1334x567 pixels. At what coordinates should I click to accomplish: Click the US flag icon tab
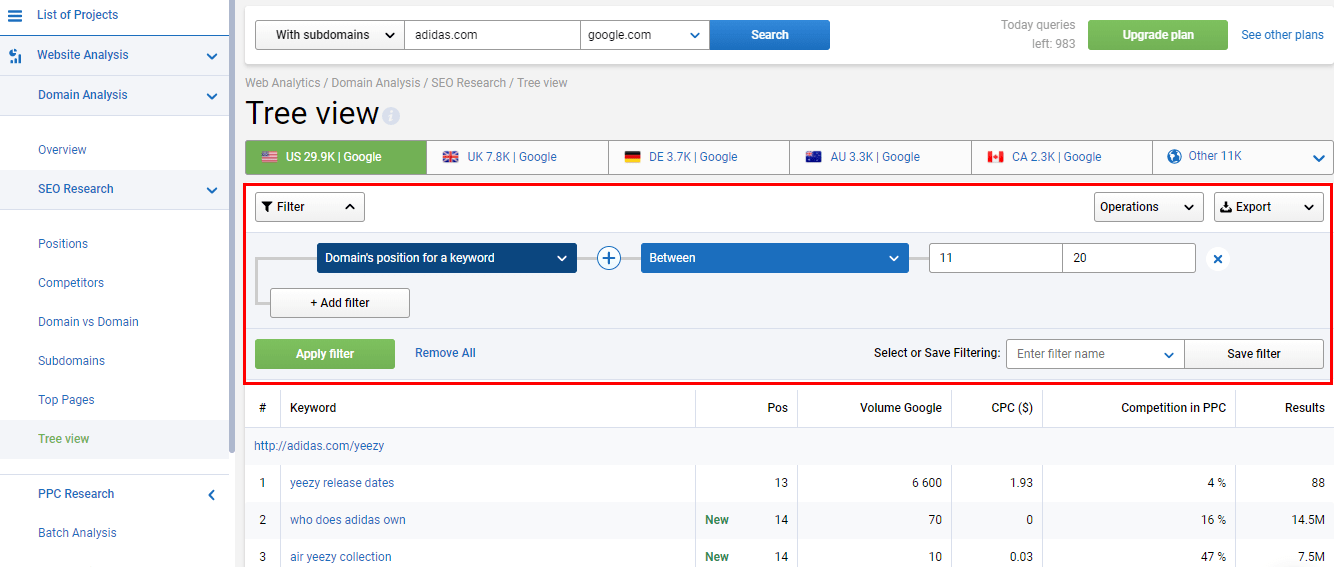click(269, 157)
